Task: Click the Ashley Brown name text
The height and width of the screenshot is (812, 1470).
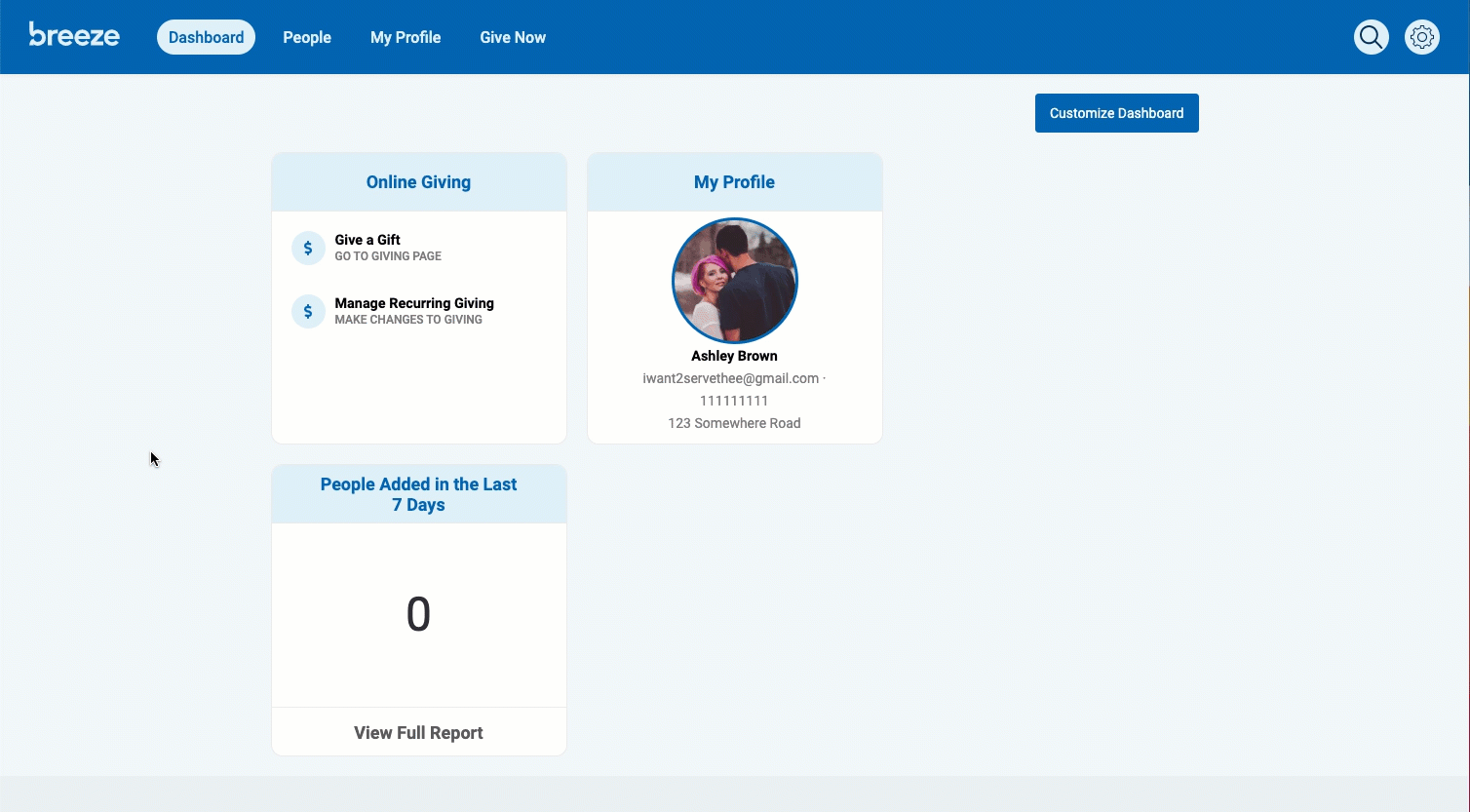Action: 734,356
